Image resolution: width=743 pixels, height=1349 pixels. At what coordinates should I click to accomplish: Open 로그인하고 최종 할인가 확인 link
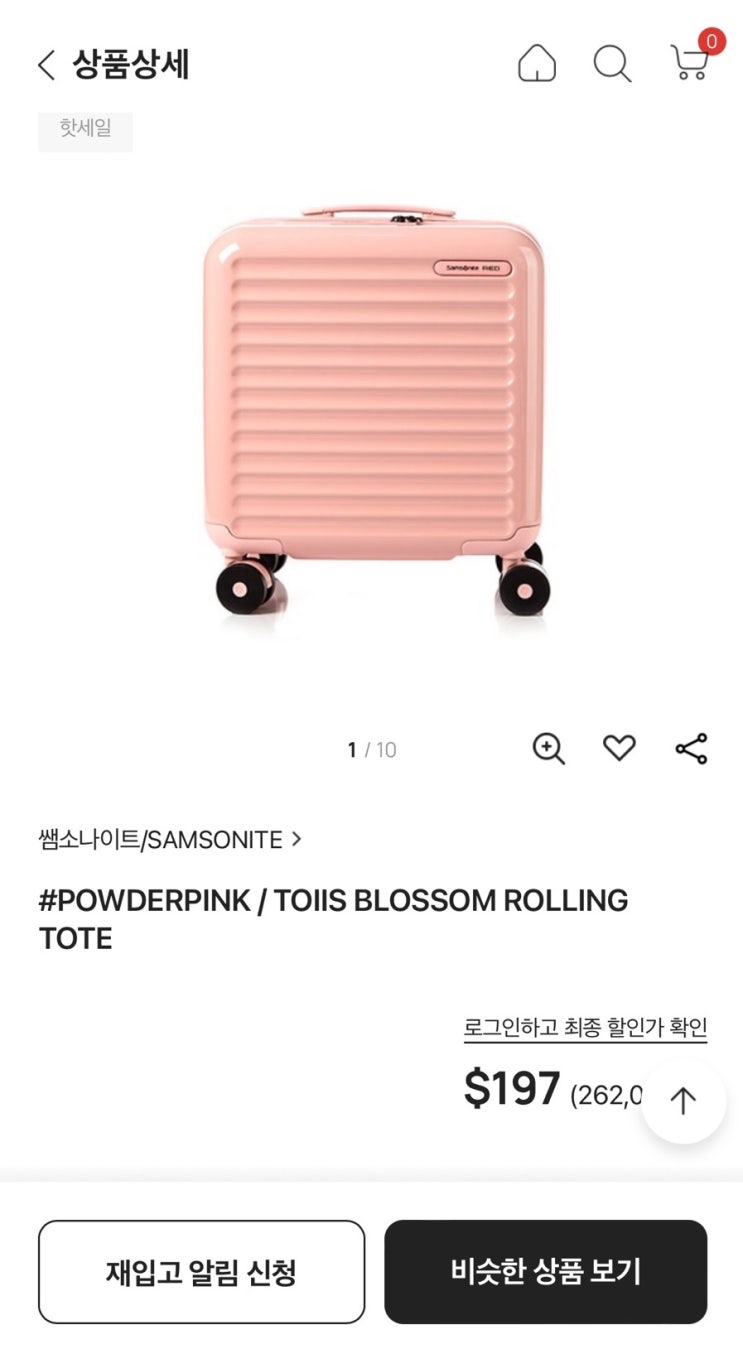585,1027
